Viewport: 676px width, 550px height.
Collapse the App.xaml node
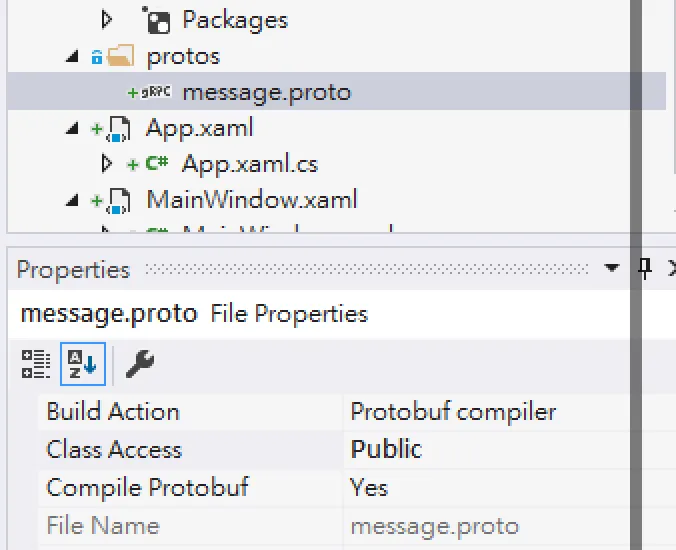point(72,129)
